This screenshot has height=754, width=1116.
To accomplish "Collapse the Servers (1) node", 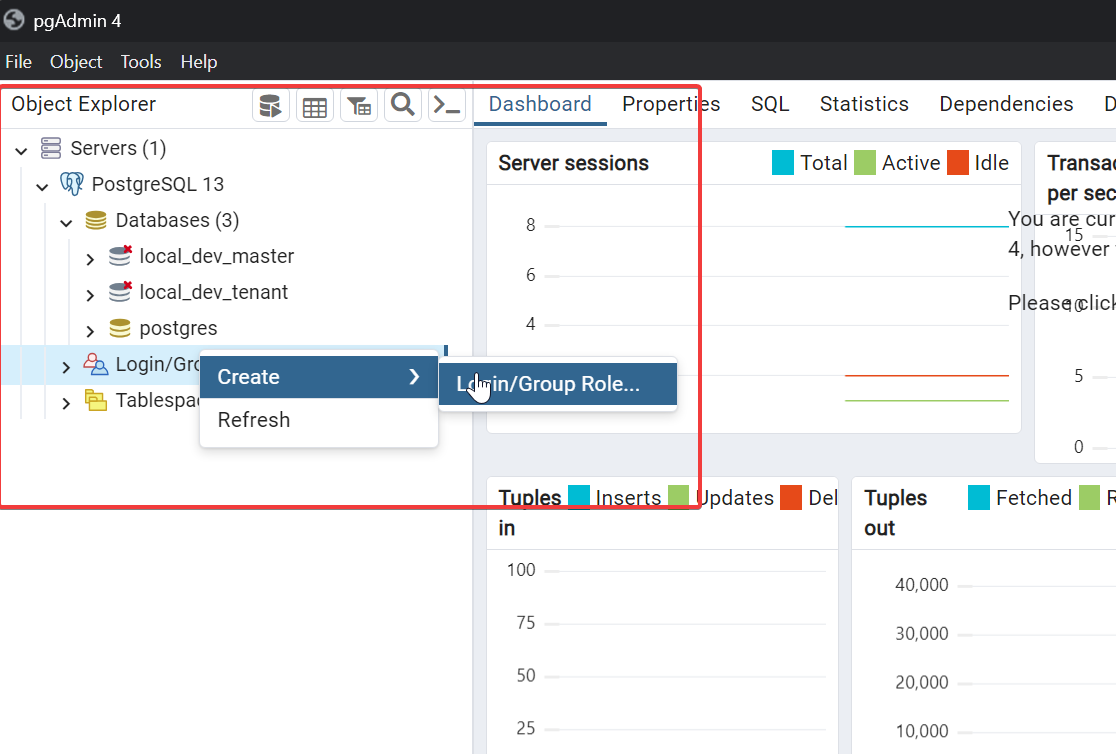I will tap(21, 150).
